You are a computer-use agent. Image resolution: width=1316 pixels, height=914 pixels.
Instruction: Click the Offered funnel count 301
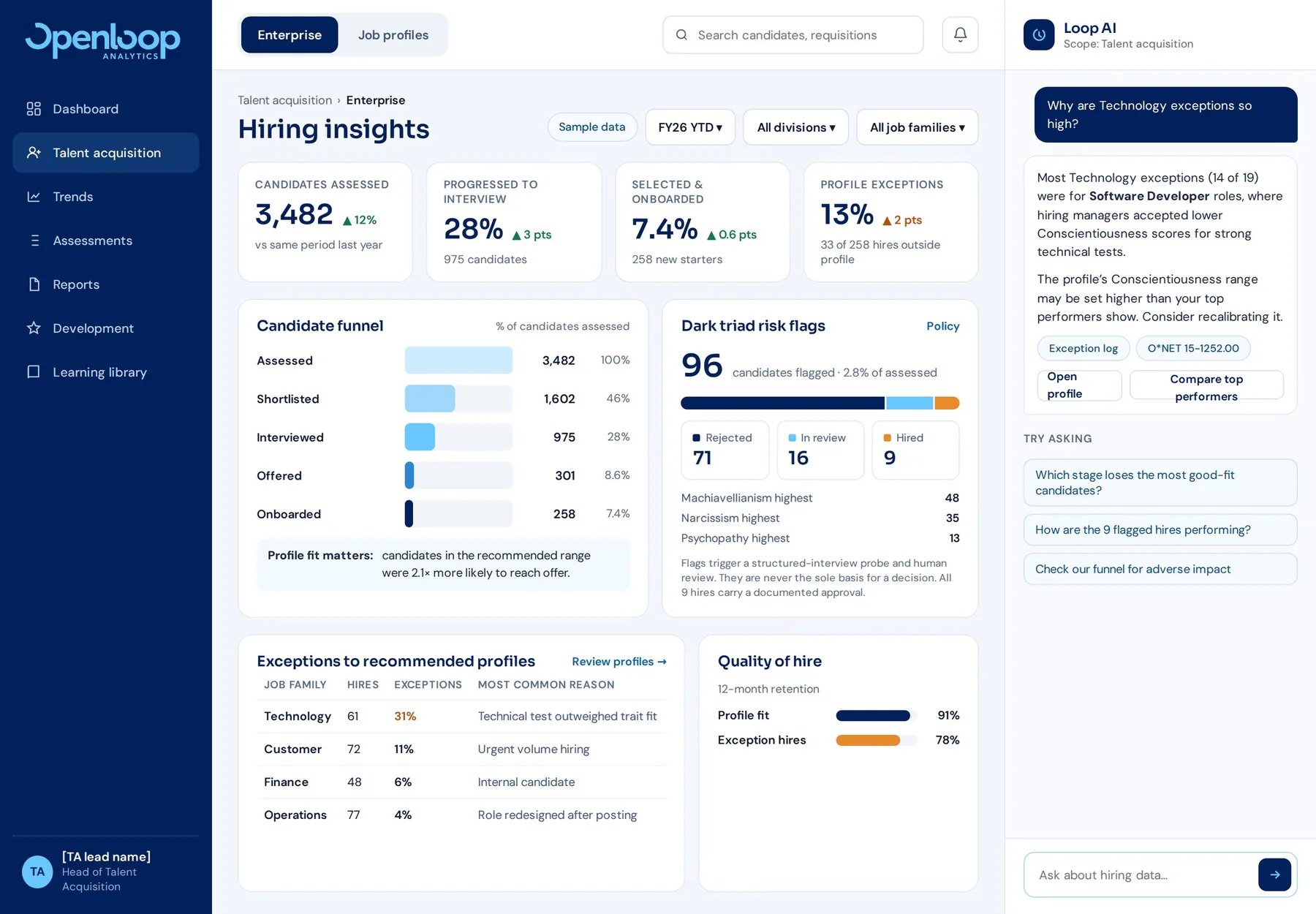click(565, 476)
